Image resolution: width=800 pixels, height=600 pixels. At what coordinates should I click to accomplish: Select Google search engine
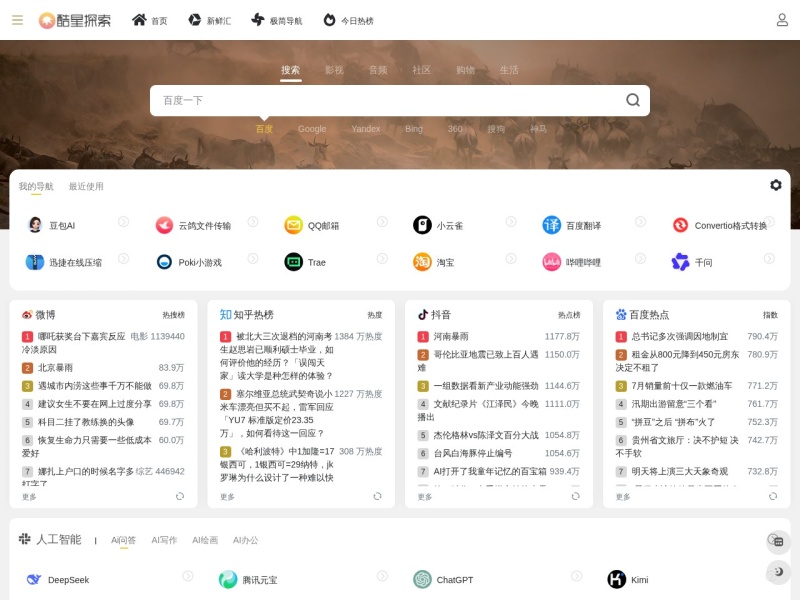312,129
